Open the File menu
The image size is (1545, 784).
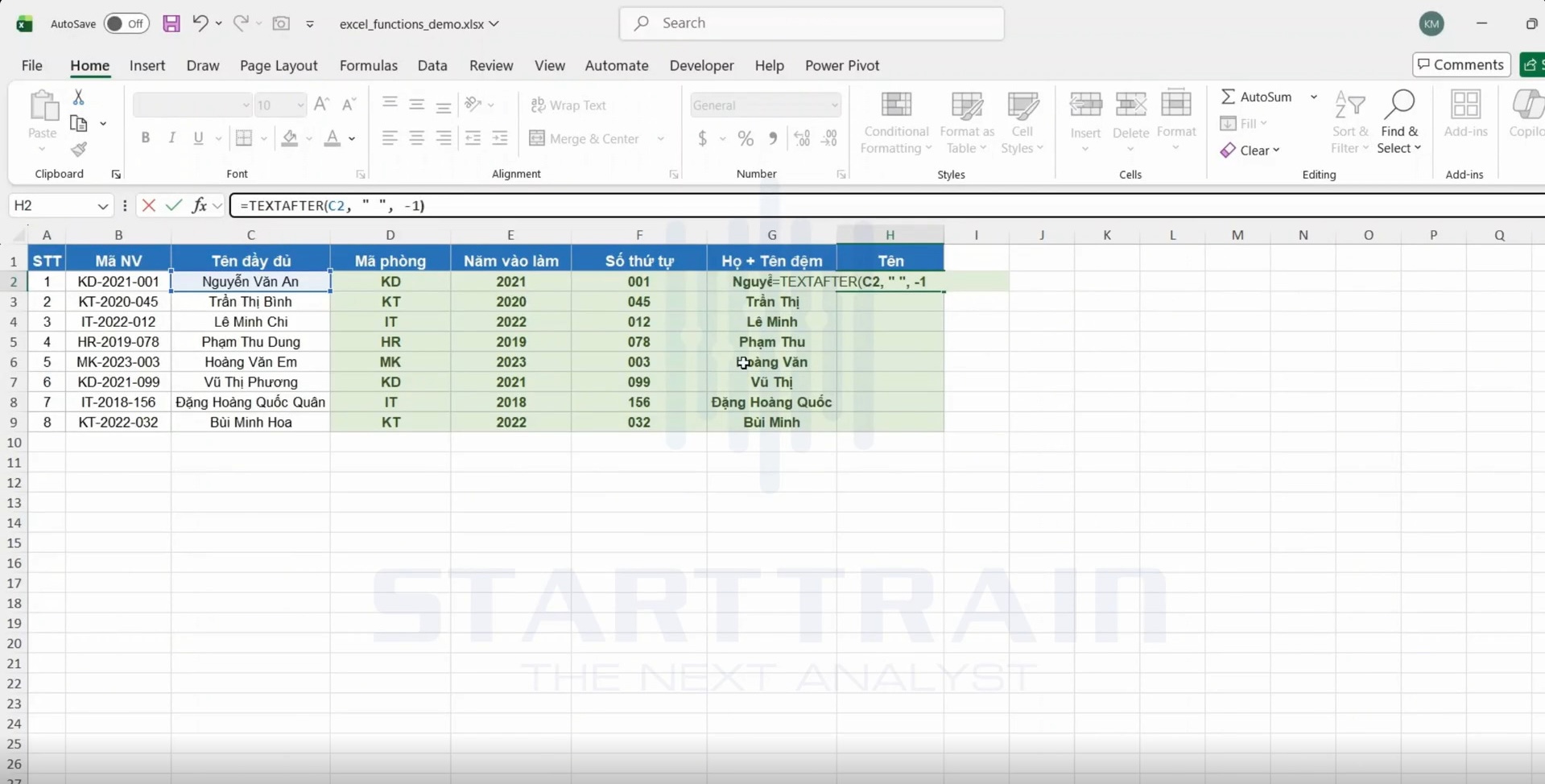[32, 65]
